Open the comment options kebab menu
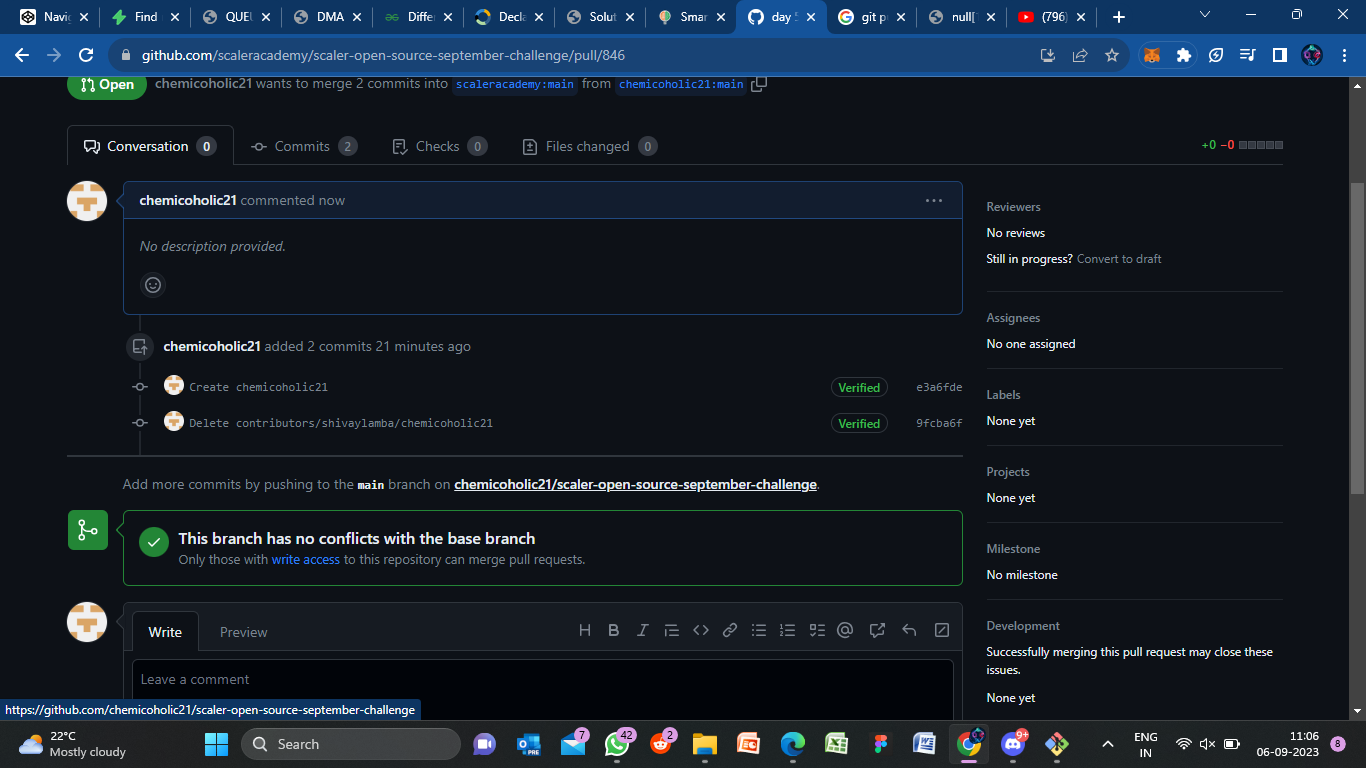Image resolution: width=1366 pixels, height=768 pixels. point(934,200)
